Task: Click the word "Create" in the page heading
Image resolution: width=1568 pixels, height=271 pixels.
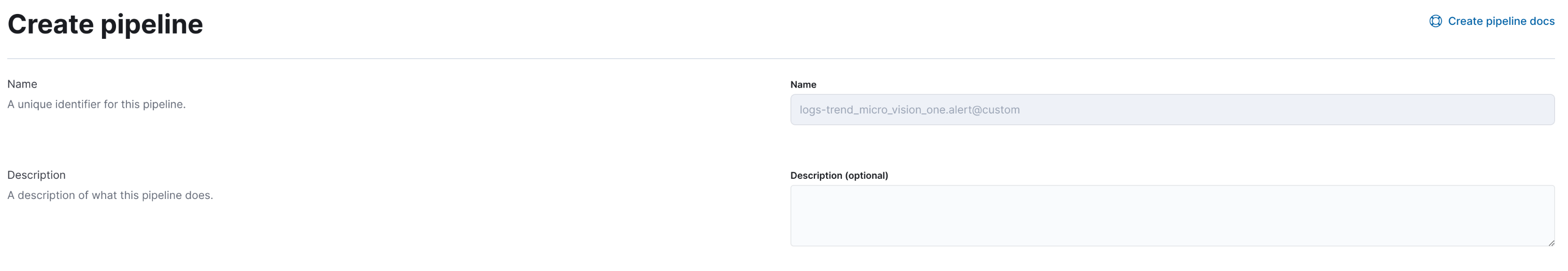Action: (50, 24)
